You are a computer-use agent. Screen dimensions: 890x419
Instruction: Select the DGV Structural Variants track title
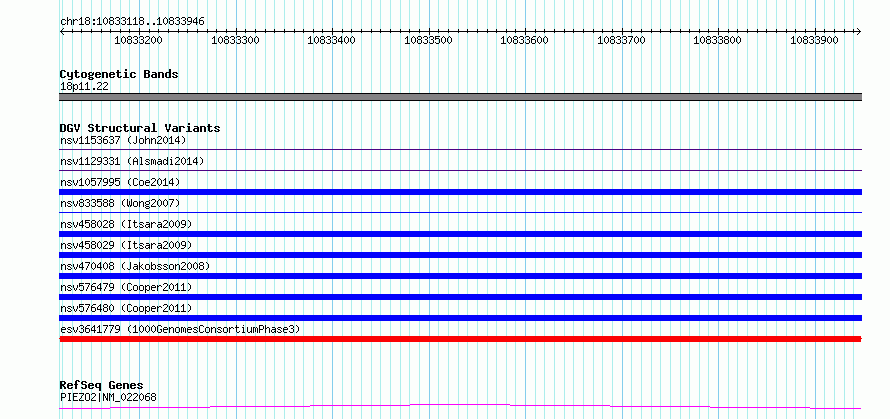tap(140, 128)
